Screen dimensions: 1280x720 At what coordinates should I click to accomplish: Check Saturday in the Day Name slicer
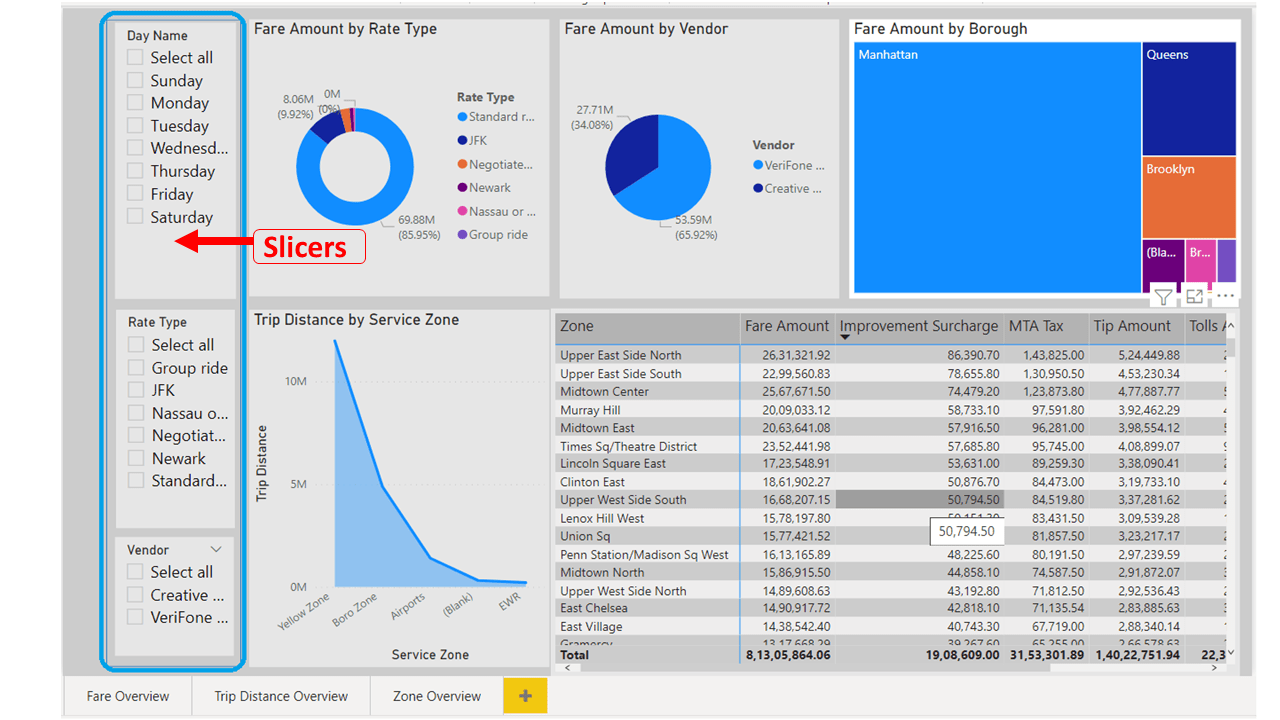click(x=135, y=216)
